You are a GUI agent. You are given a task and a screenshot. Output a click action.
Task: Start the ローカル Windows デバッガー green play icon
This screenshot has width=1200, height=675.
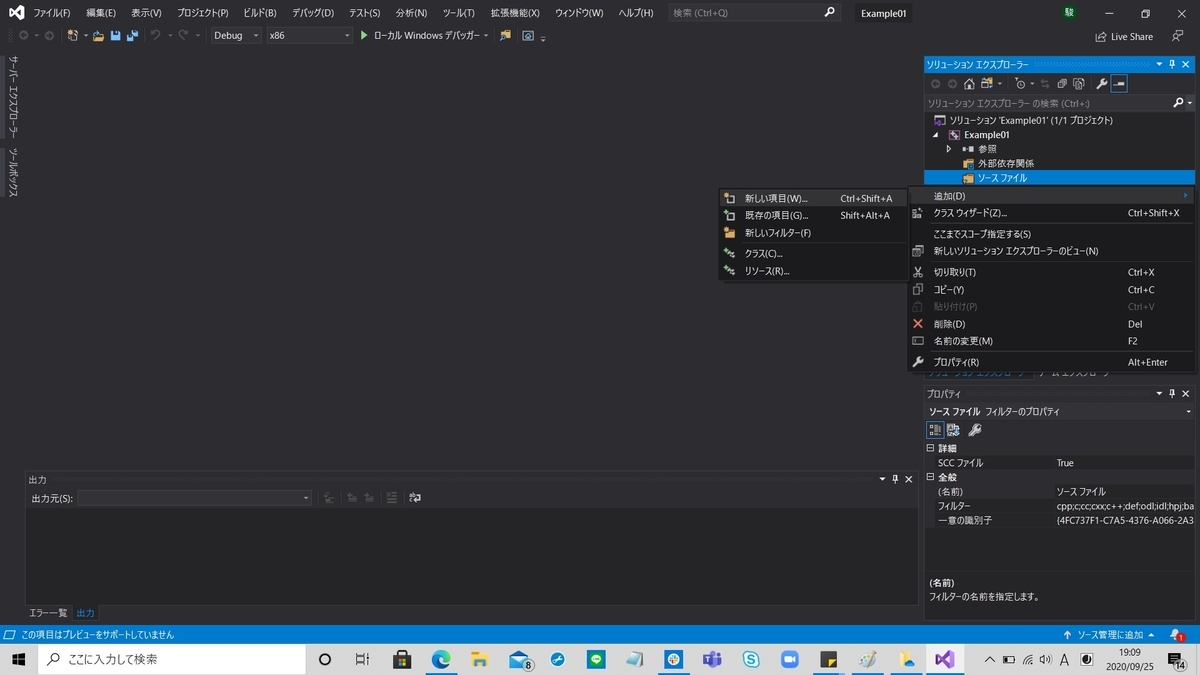coord(365,35)
